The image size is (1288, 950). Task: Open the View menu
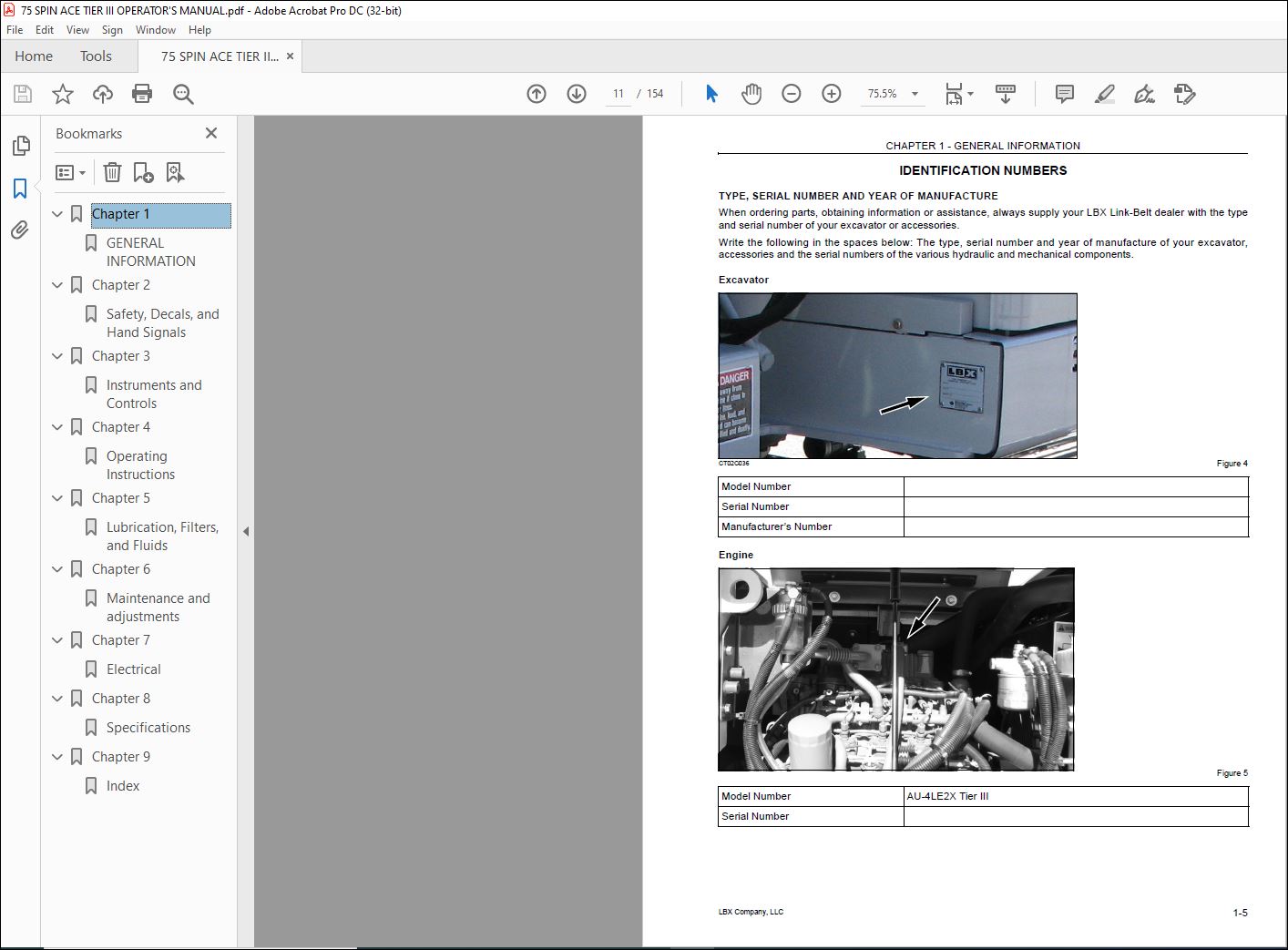pos(77,30)
